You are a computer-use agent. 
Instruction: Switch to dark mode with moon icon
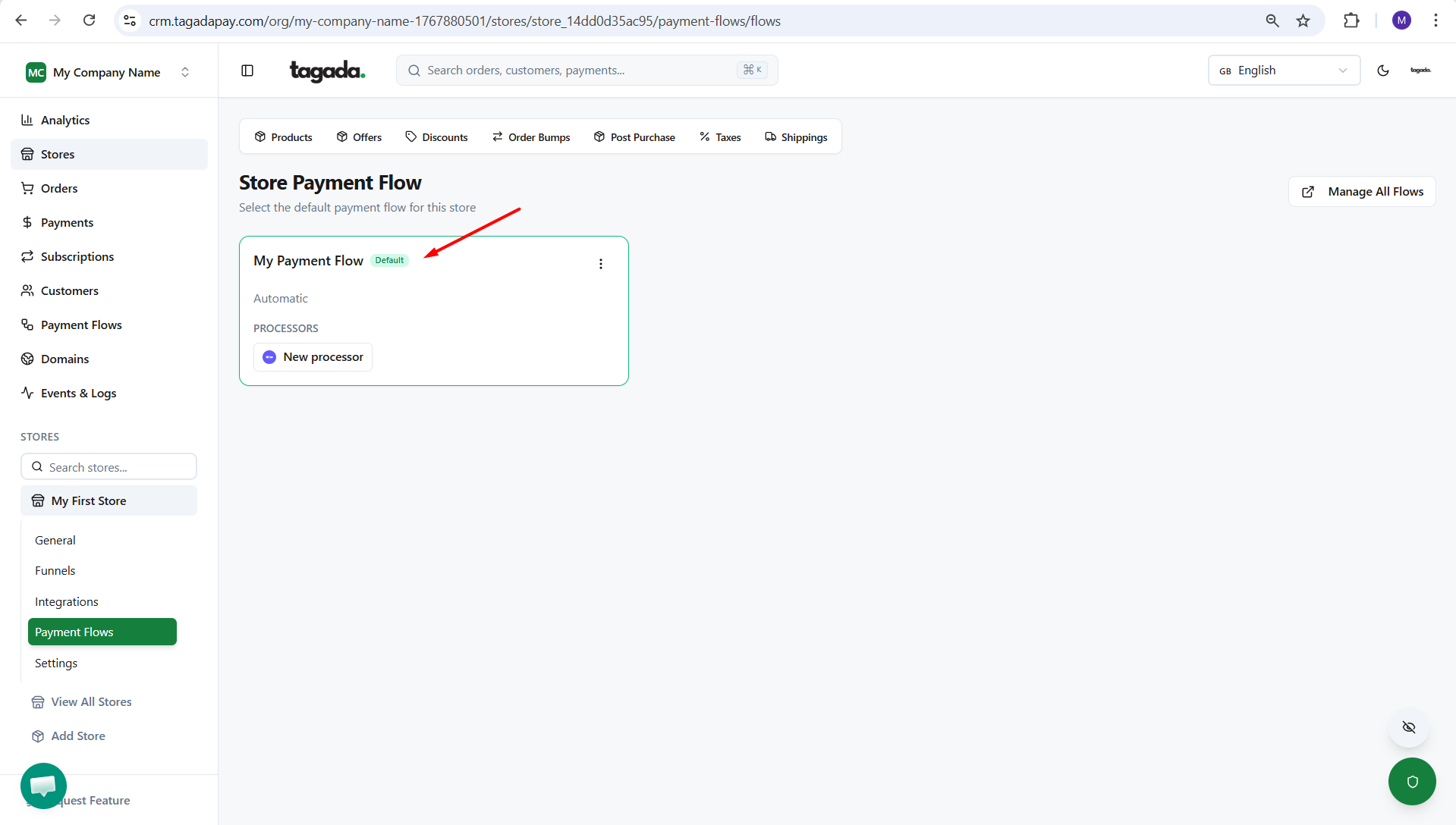click(1383, 71)
